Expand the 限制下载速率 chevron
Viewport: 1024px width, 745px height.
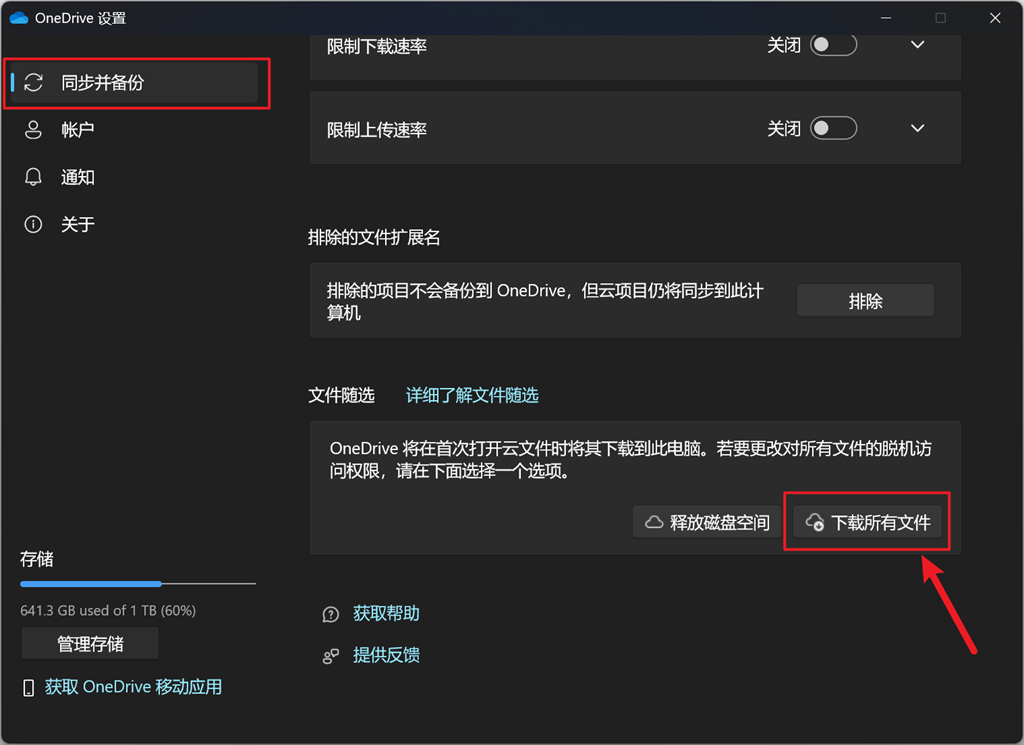click(x=918, y=44)
